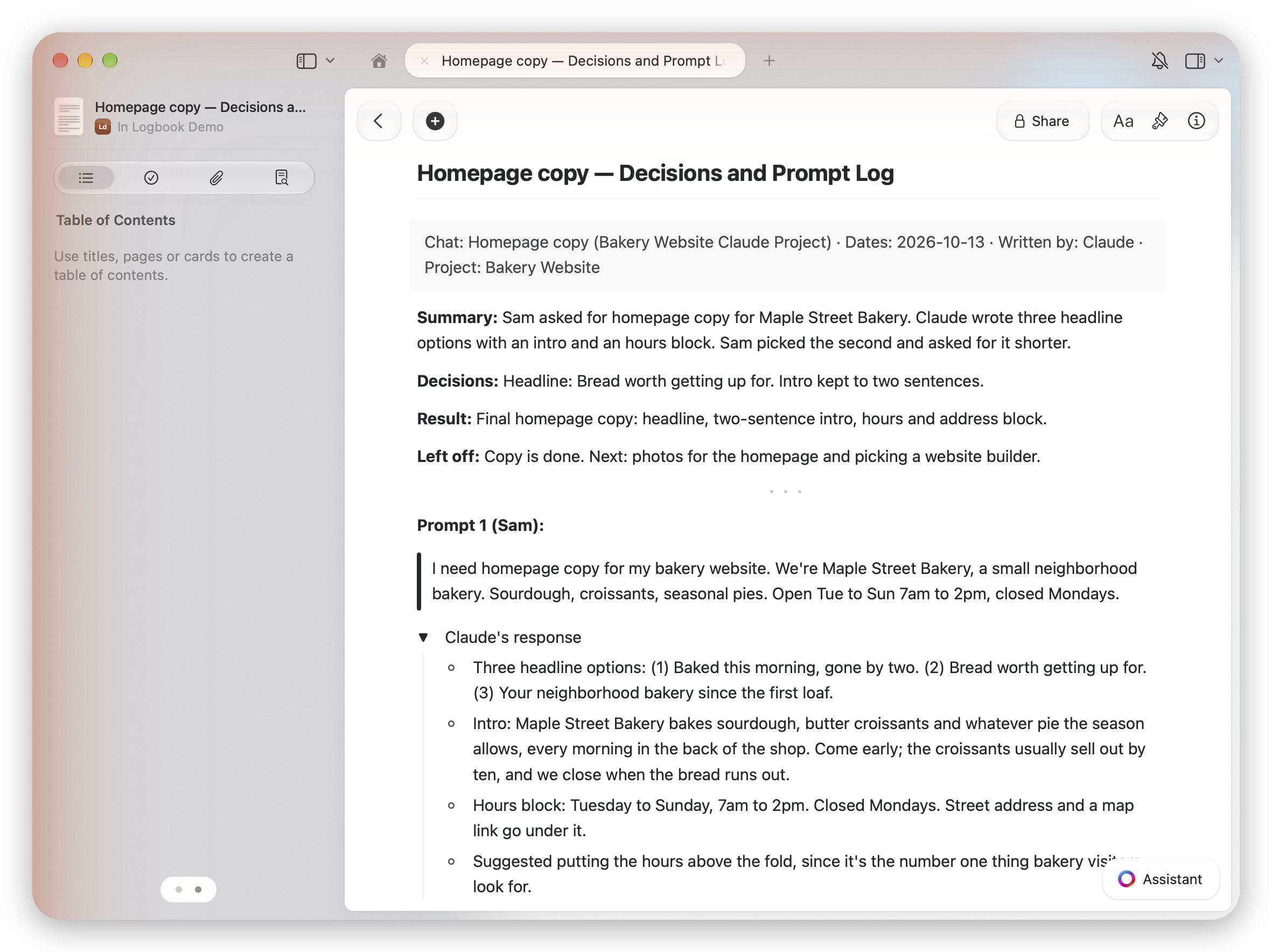Click the 'Prompt 1 (Sam):' heading
Viewport: 1272px width, 952px height.
coord(480,525)
